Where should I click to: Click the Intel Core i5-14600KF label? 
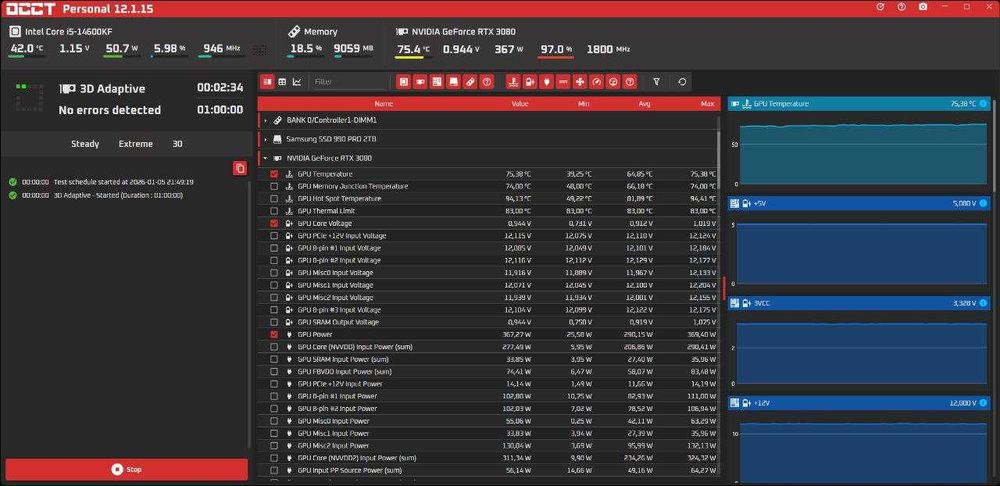(69, 31)
